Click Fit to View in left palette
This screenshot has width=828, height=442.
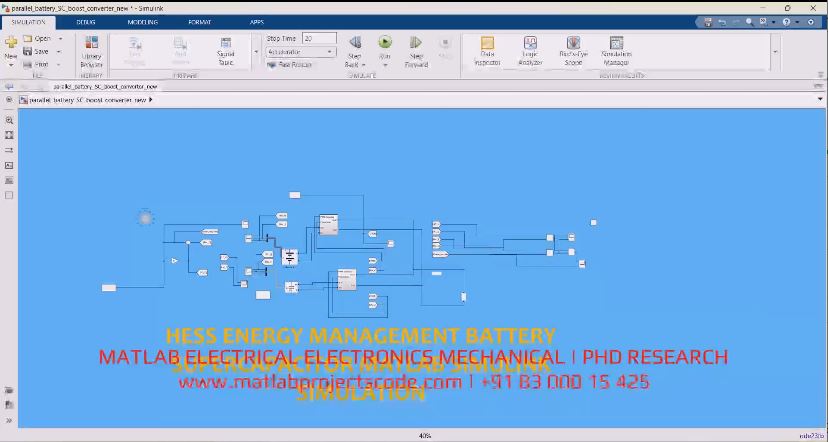click(x=9, y=134)
